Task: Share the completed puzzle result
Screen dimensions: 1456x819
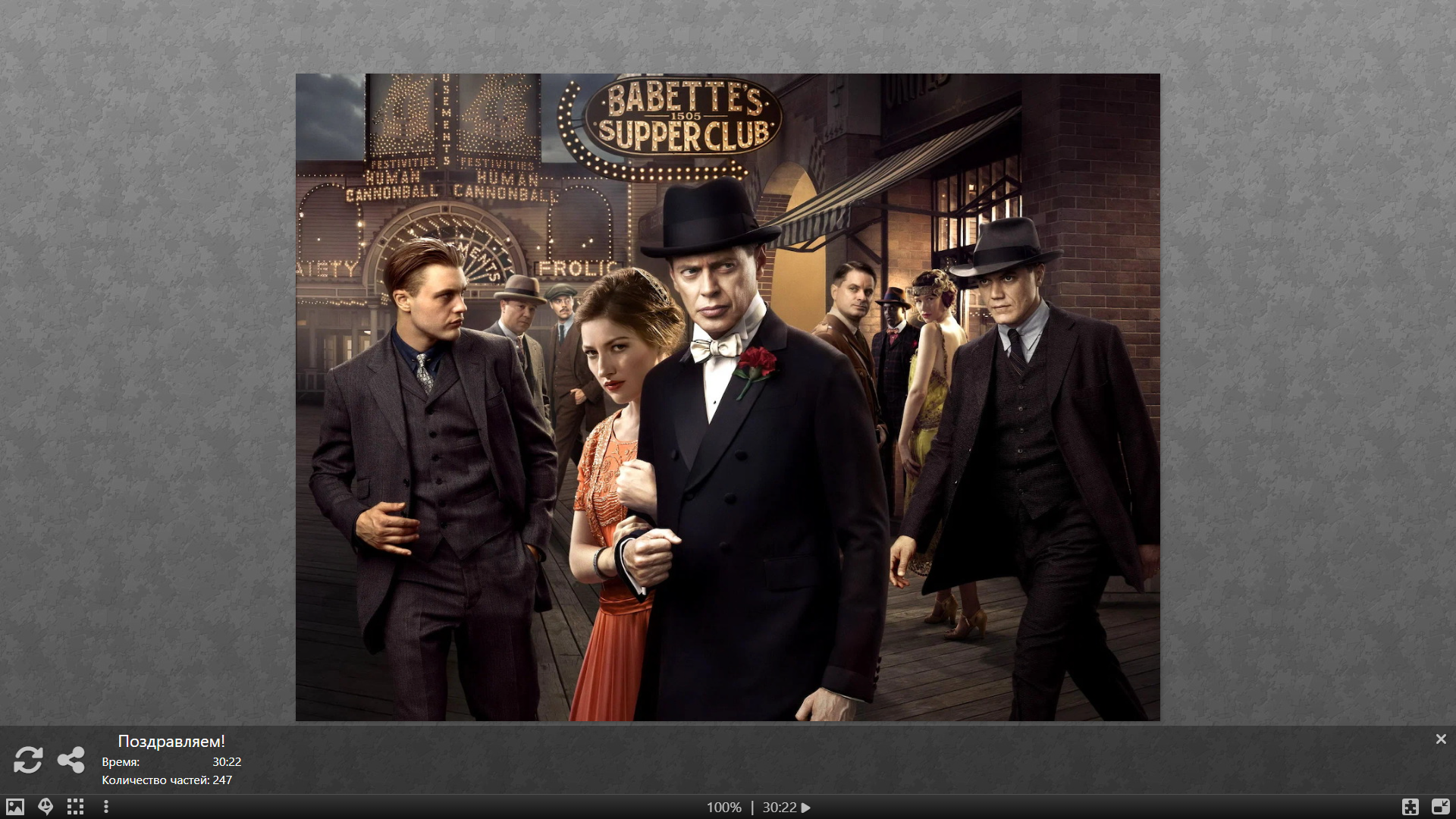Action: [x=71, y=760]
